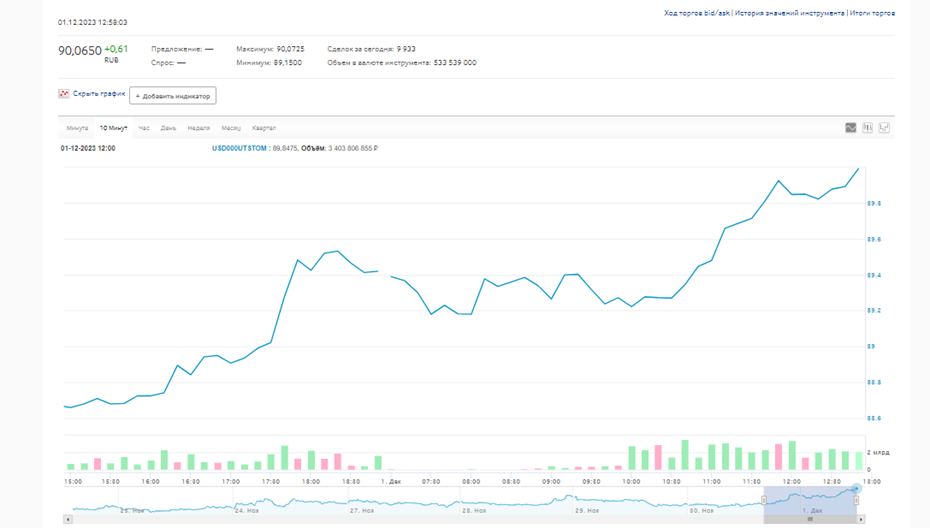The height and width of the screenshot is (528, 930).
Task: Click the 30. Ноя area in navigator
Action: click(702, 510)
